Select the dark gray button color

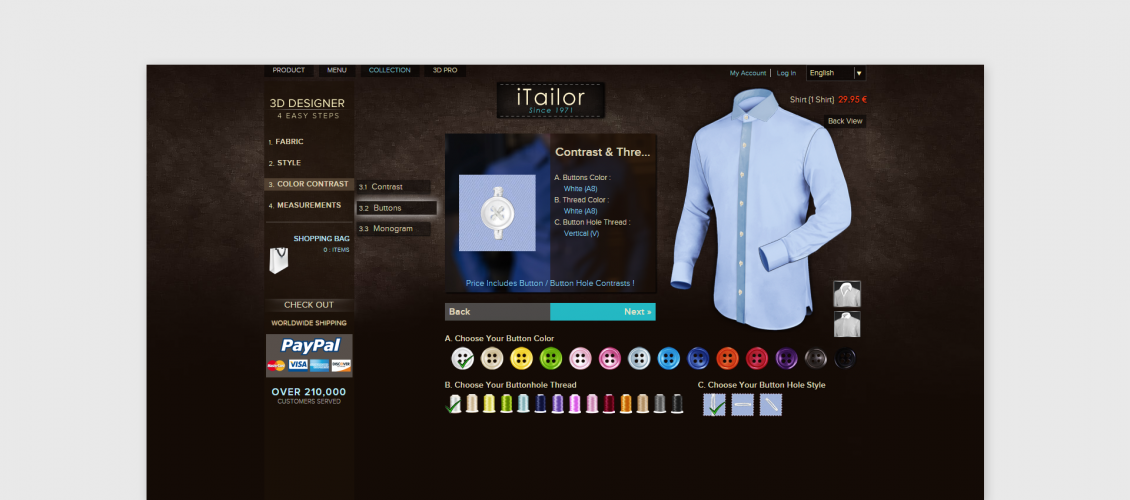pos(816,358)
